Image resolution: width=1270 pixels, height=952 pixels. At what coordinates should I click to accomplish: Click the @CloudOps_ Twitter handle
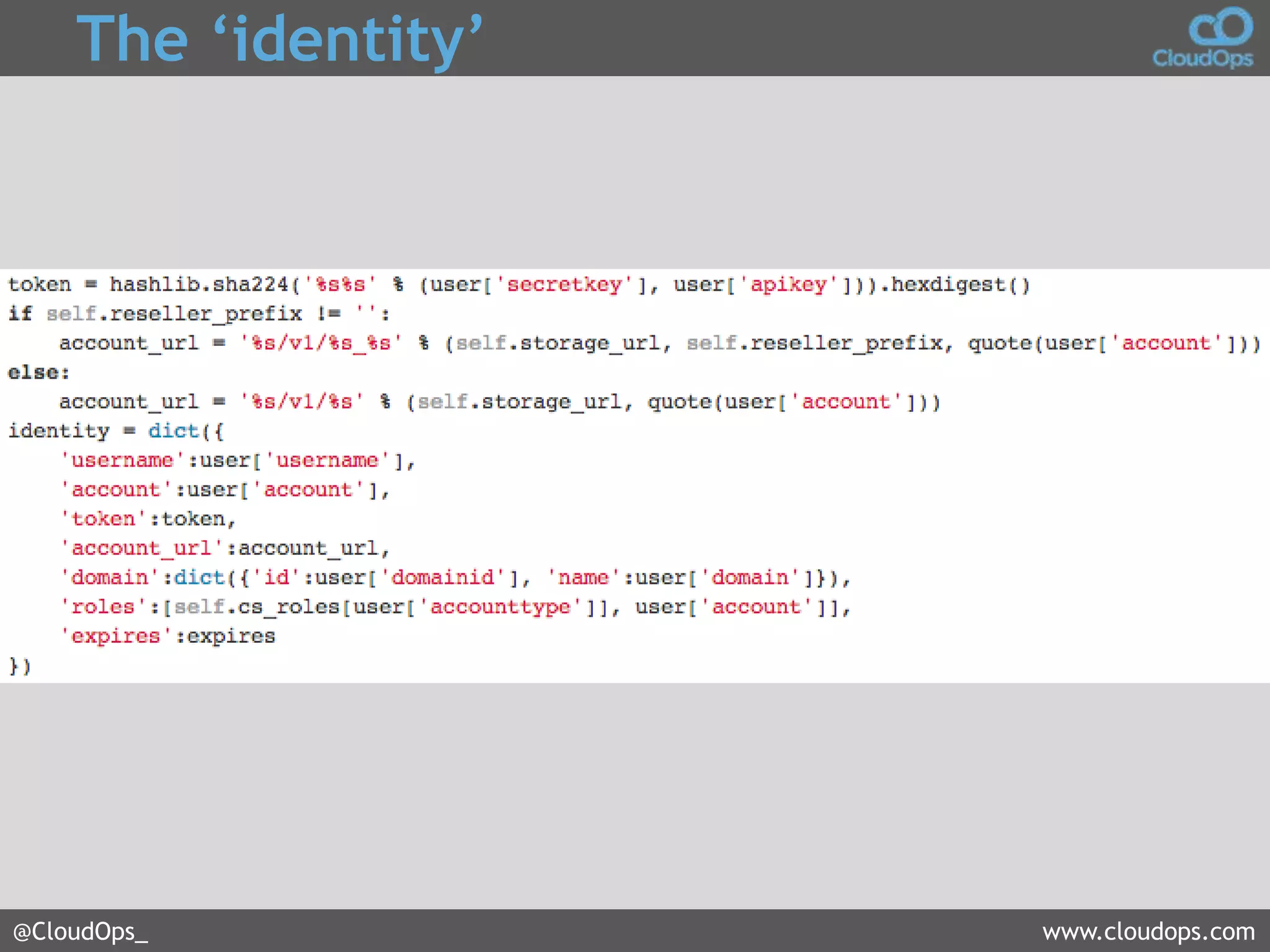[81, 932]
